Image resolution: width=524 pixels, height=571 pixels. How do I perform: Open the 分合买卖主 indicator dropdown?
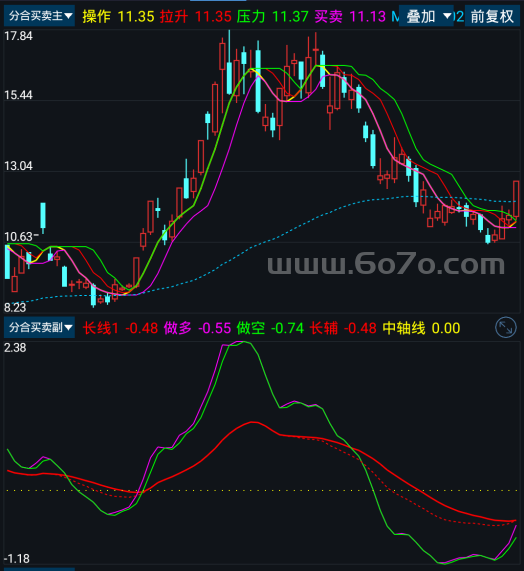click(x=39, y=16)
